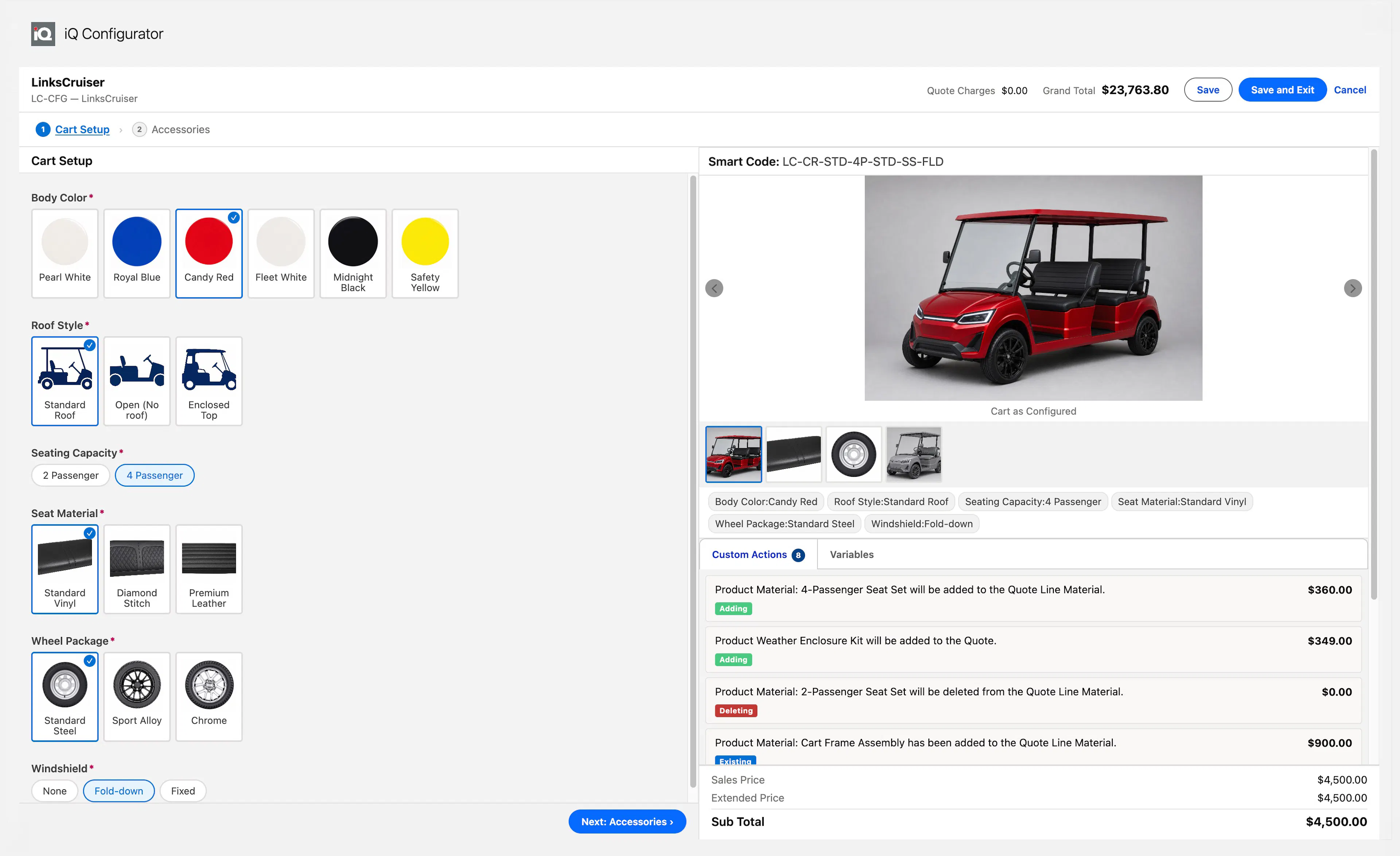Pick the Chrome wheel icon

(x=209, y=696)
